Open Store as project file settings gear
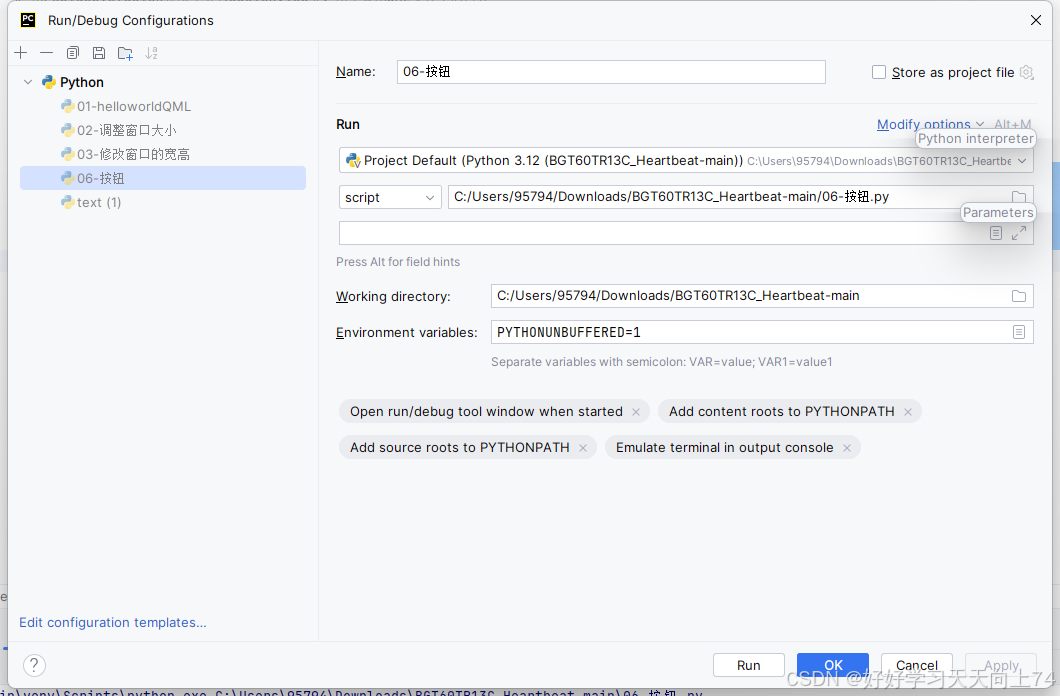The image size is (1060, 696). [1026, 72]
